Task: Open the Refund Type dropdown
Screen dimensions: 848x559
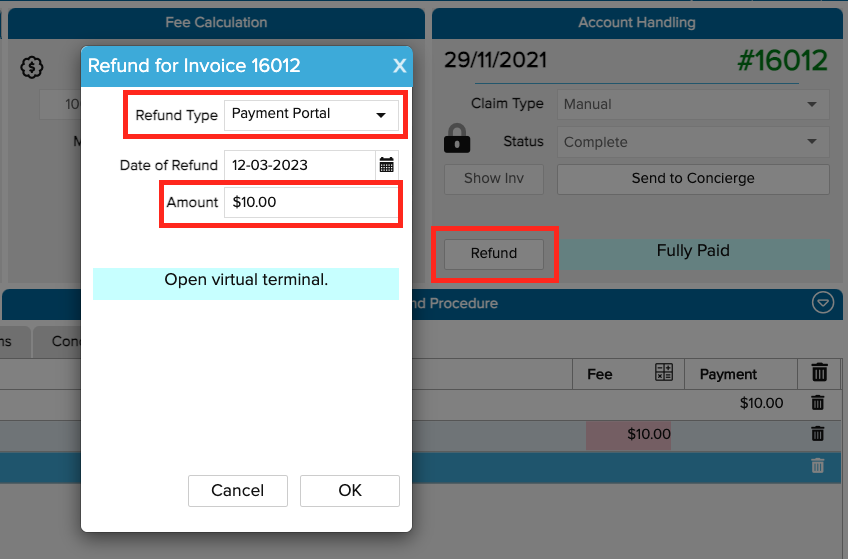Action: (x=312, y=114)
